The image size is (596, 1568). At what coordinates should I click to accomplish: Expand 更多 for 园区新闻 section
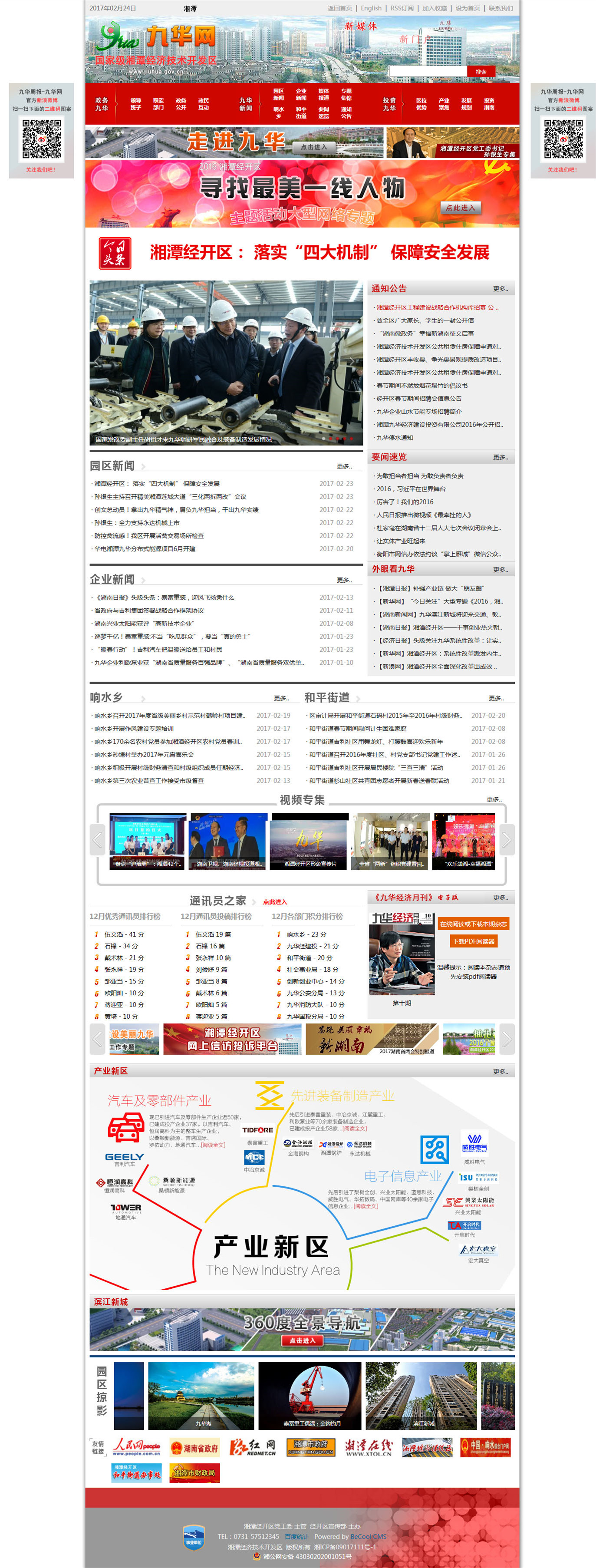pos(344,466)
